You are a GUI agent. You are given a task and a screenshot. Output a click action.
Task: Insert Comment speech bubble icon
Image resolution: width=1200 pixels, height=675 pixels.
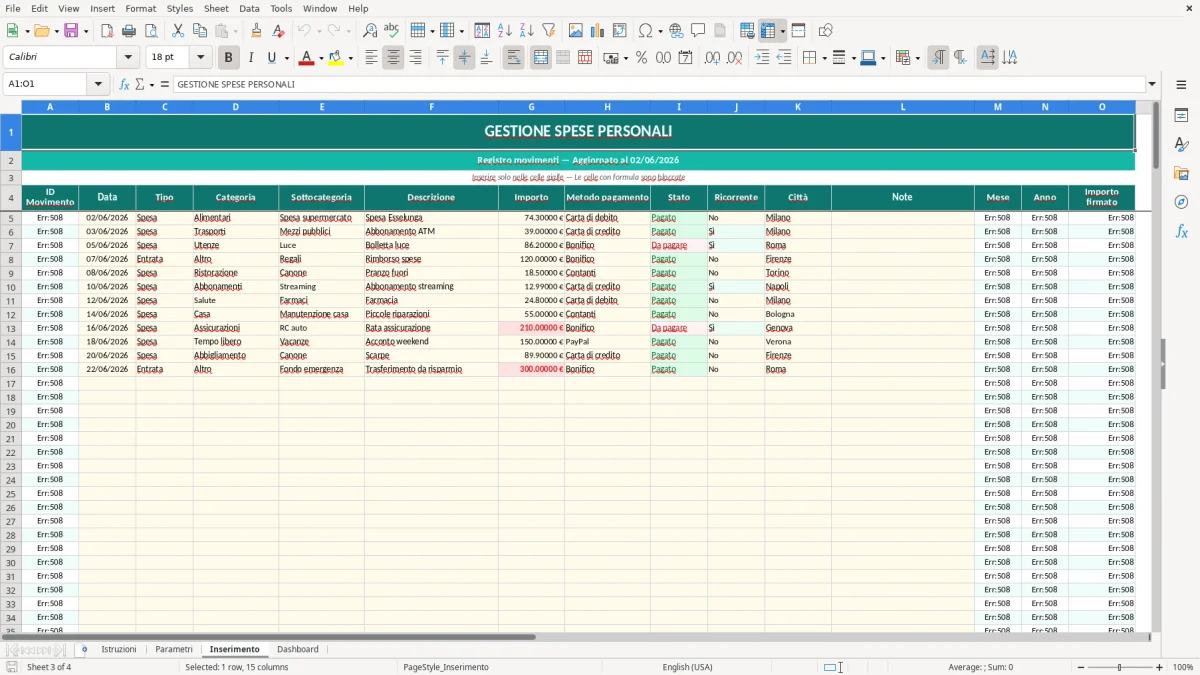(x=698, y=31)
